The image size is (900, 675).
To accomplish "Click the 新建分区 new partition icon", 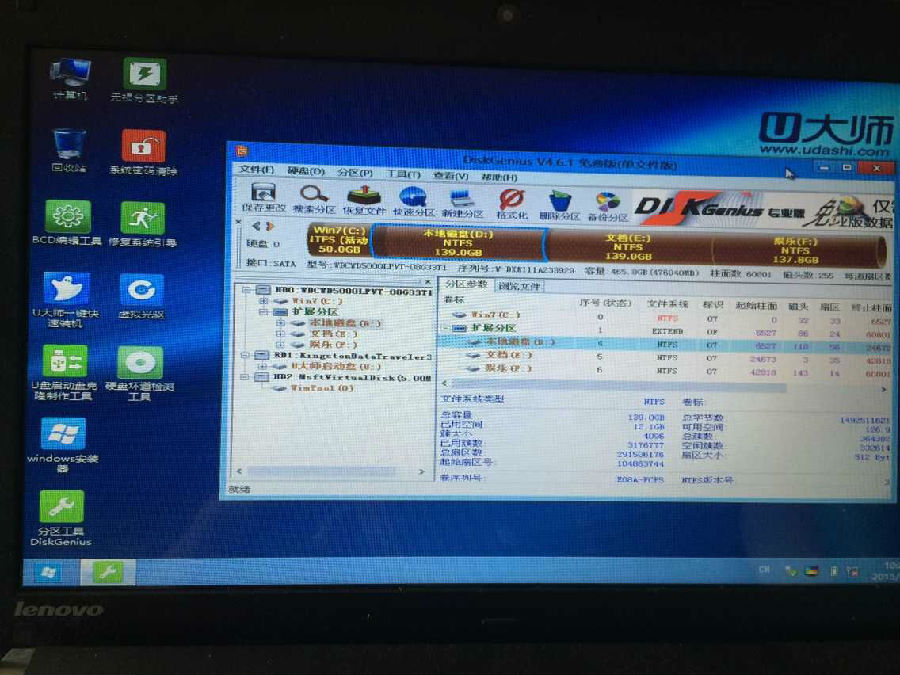I will 462,203.
